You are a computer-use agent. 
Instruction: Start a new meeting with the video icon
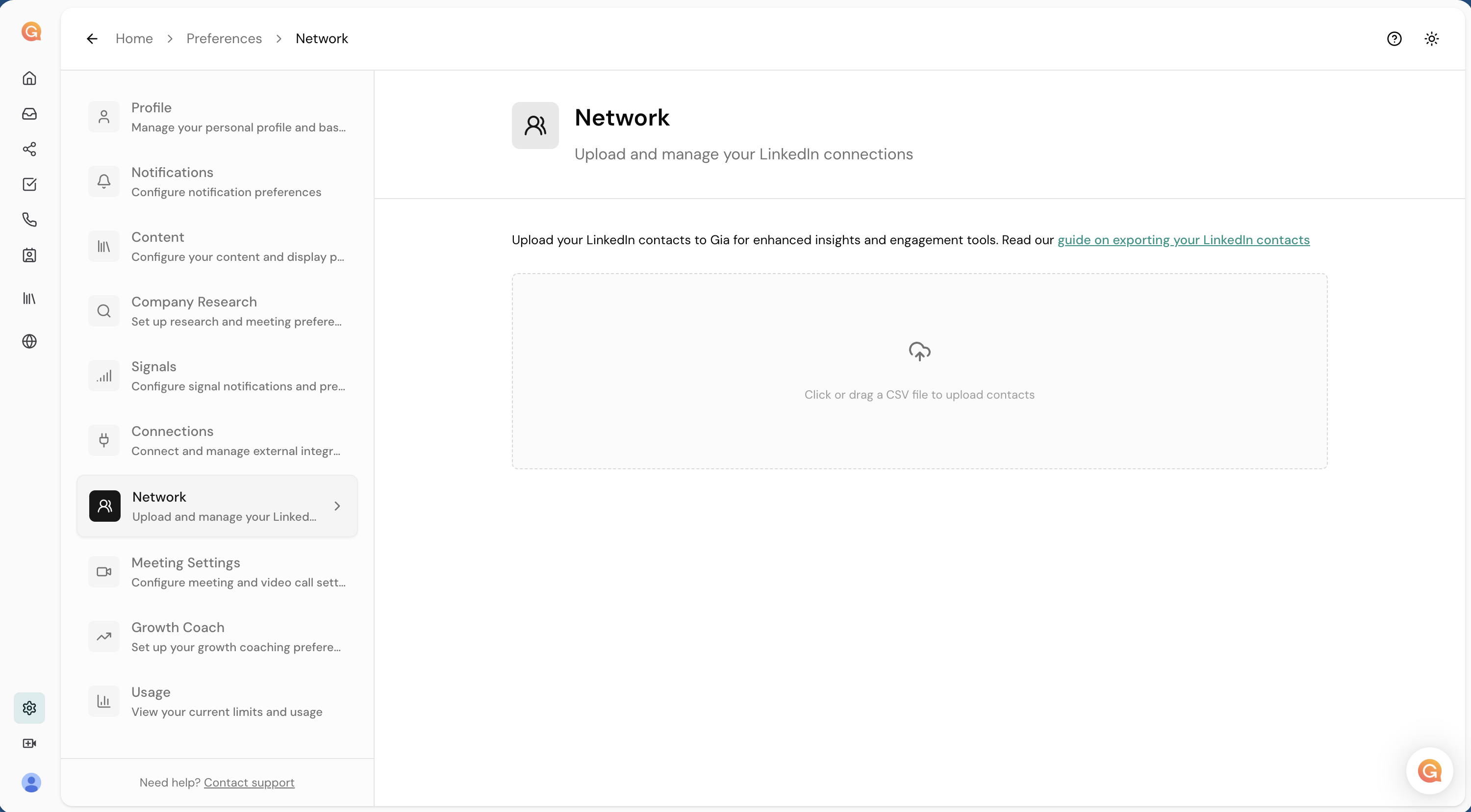(x=30, y=743)
